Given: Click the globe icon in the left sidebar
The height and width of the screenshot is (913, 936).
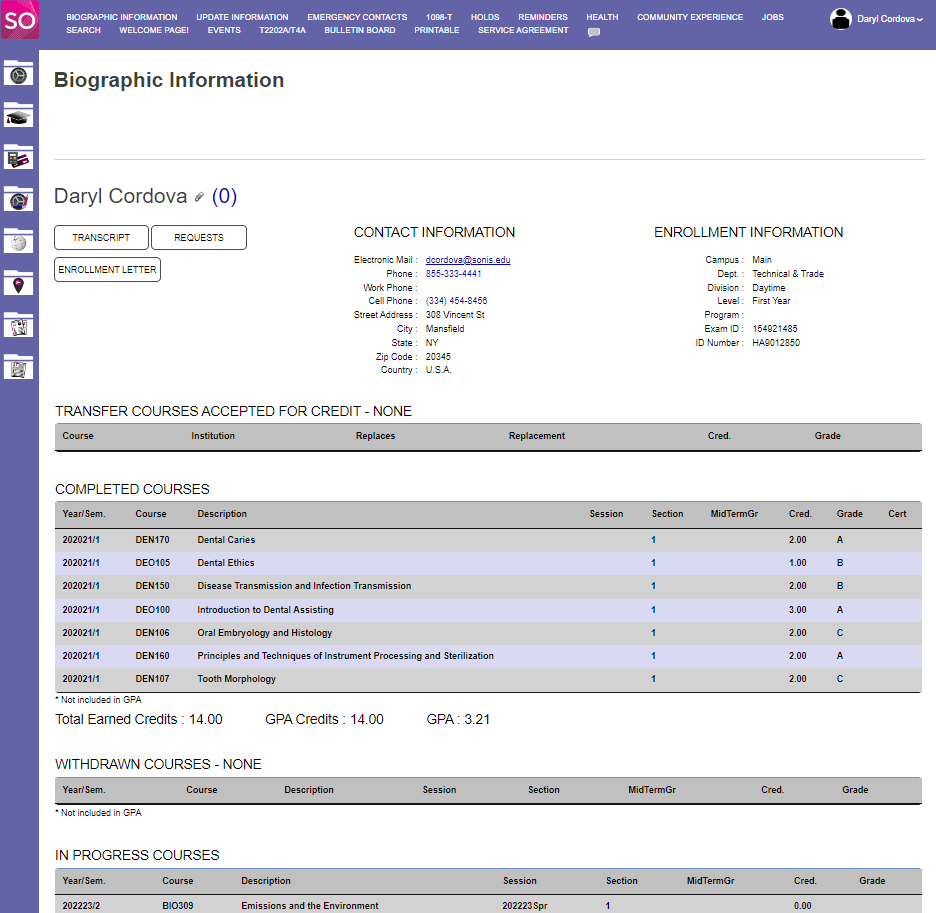Looking at the screenshot, I should (18, 241).
